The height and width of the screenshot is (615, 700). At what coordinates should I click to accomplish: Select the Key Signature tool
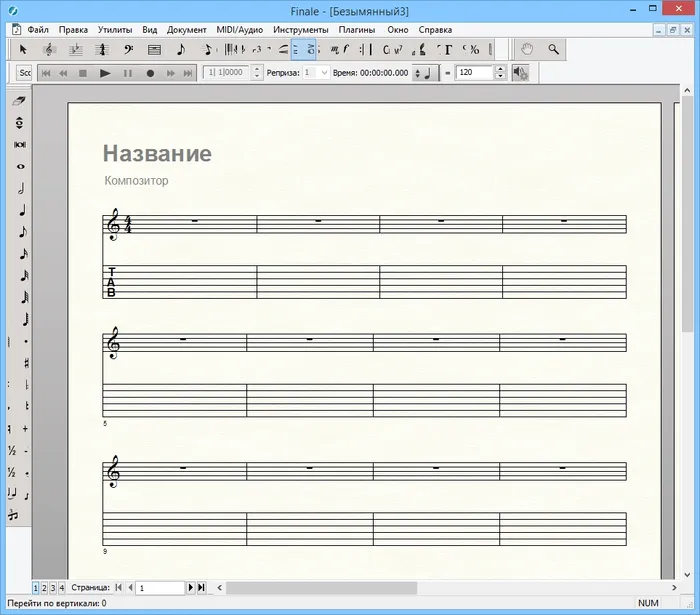[x=75, y=50]
